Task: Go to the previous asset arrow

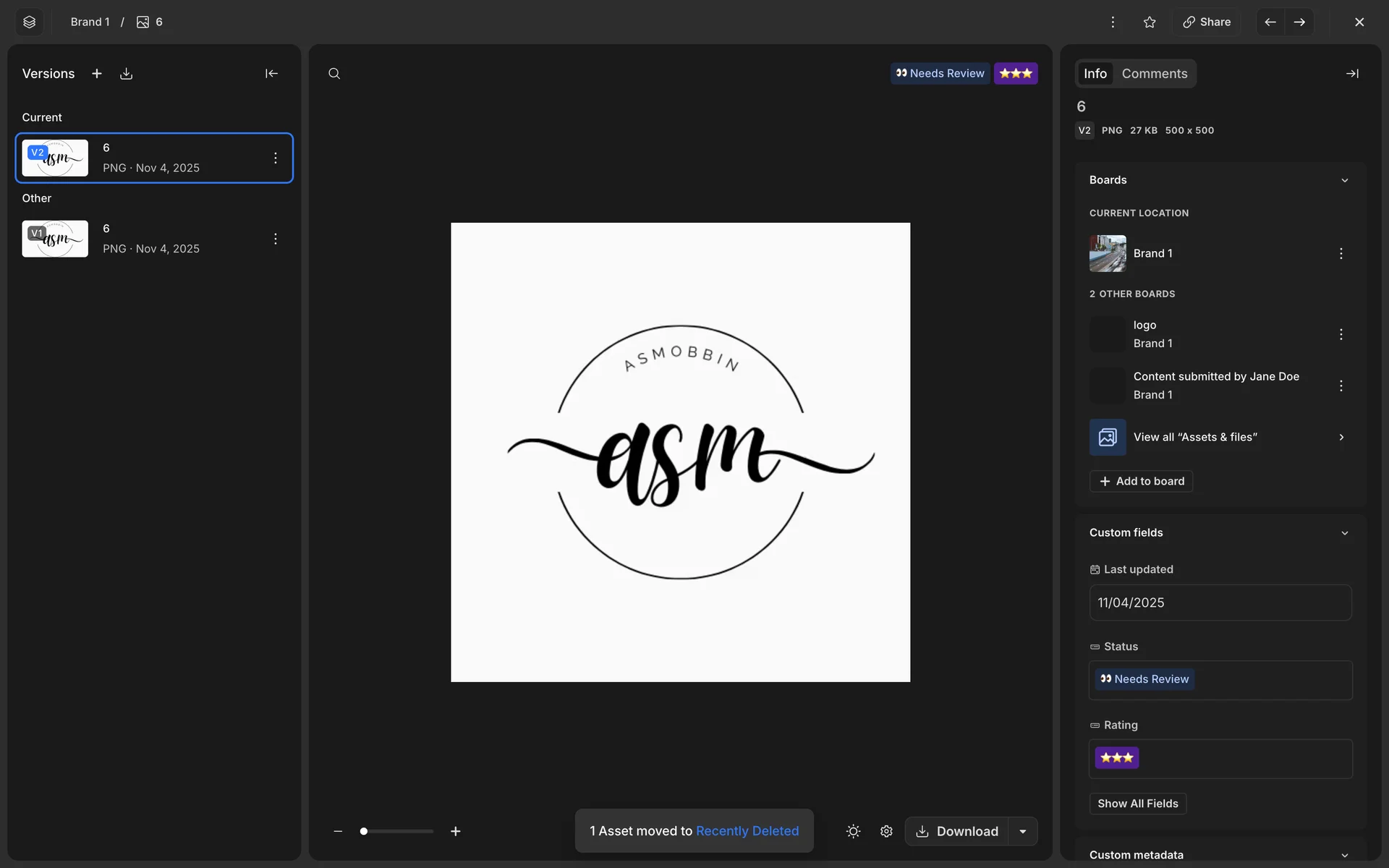Action: tap(1270, 22)
